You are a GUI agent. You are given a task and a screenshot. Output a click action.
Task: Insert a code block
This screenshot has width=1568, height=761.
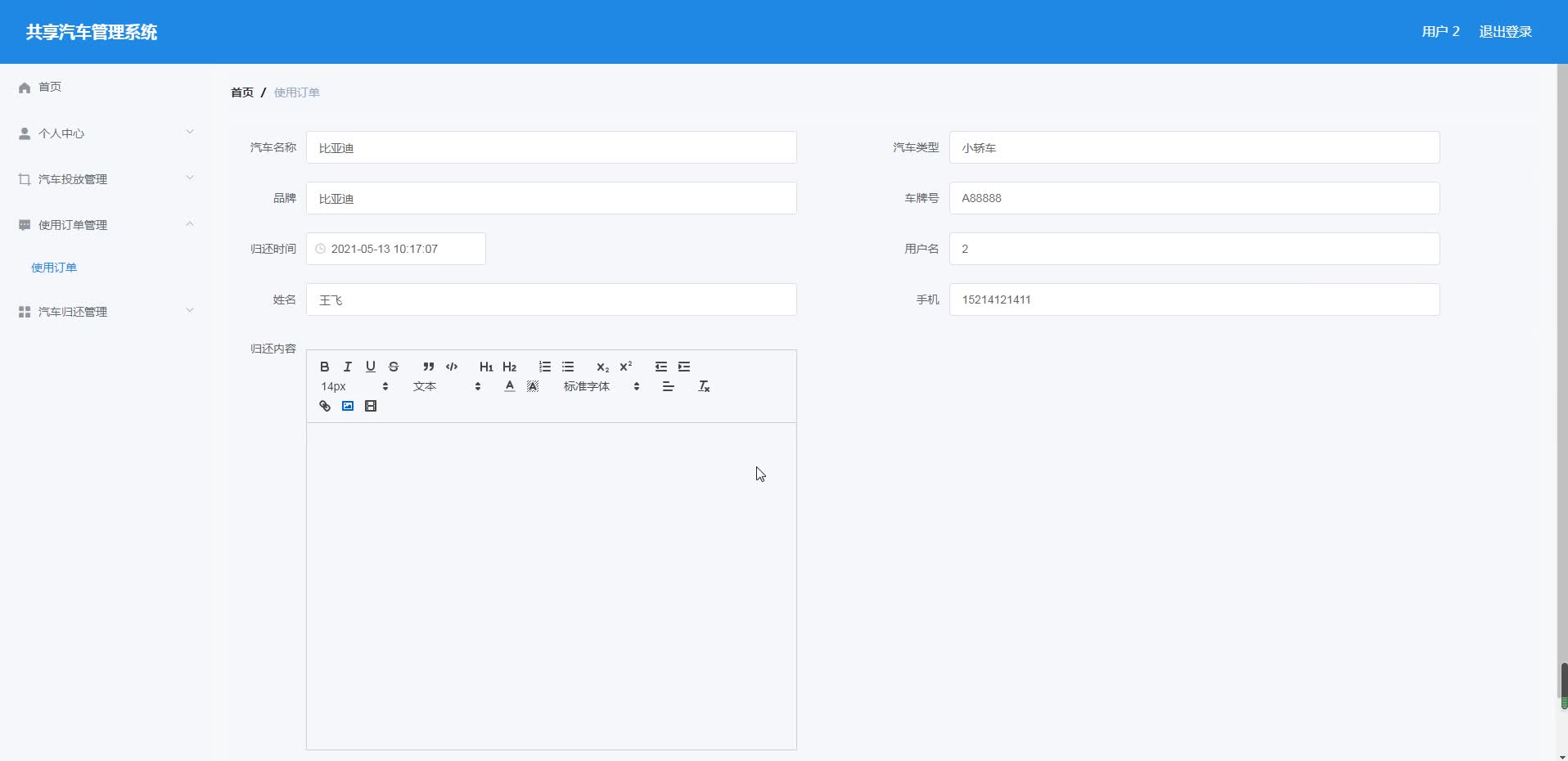click(451, 367)
